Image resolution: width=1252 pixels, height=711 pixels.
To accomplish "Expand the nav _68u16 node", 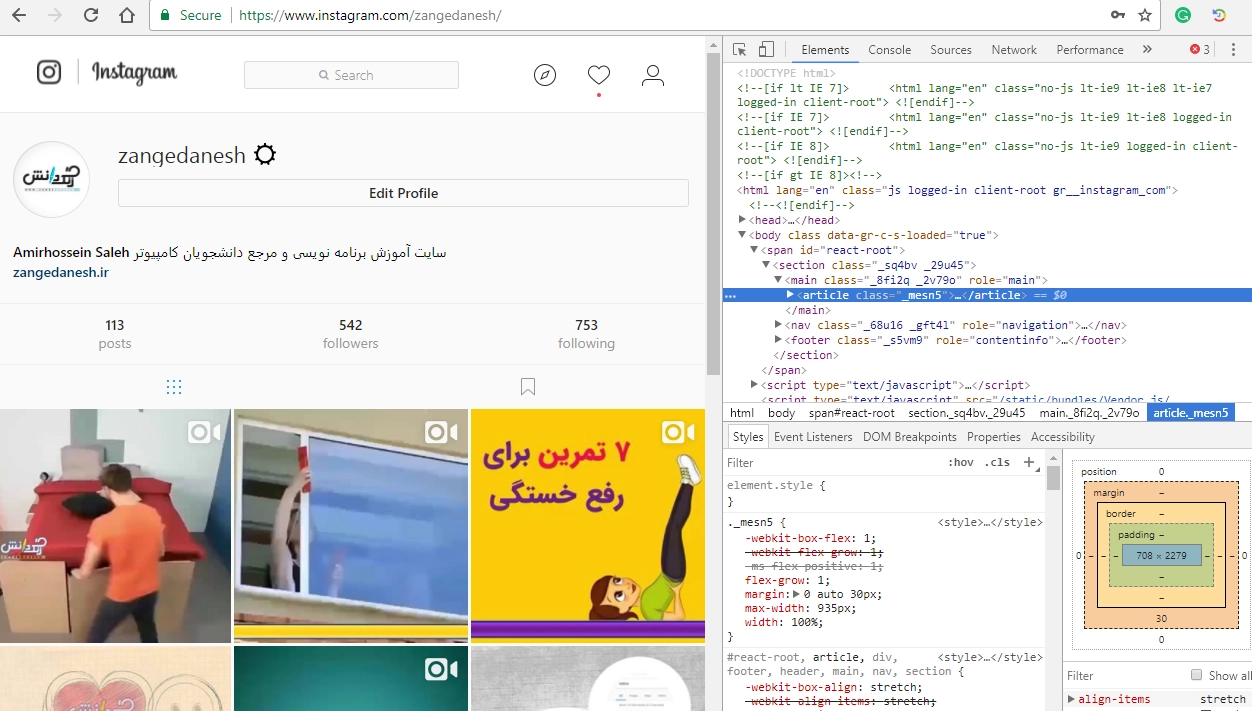I will [x=778, y=325].
